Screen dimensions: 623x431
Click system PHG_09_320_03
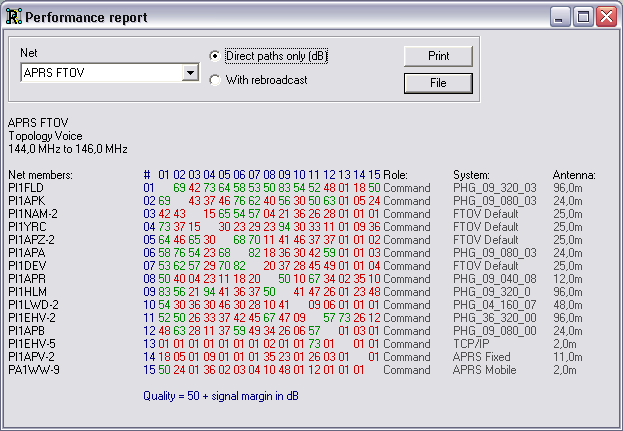coord(495,188)
